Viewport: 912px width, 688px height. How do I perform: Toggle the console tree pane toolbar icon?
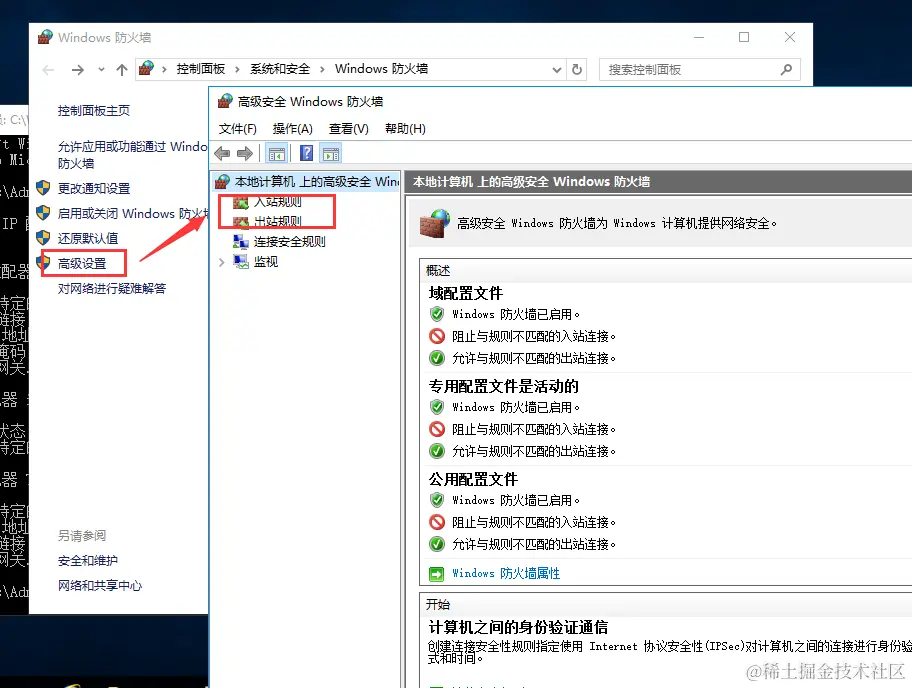click(x=277, y=154)
